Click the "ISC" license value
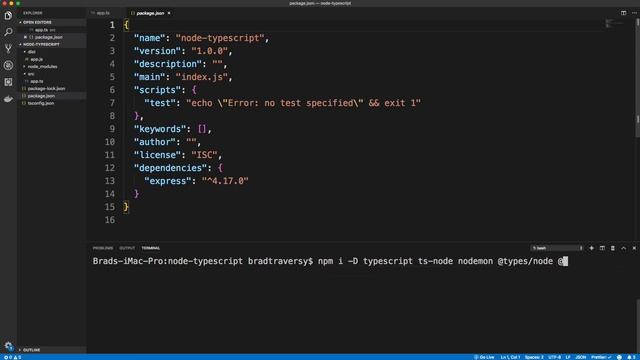This screenshot has width=640, height=360. 204,155
